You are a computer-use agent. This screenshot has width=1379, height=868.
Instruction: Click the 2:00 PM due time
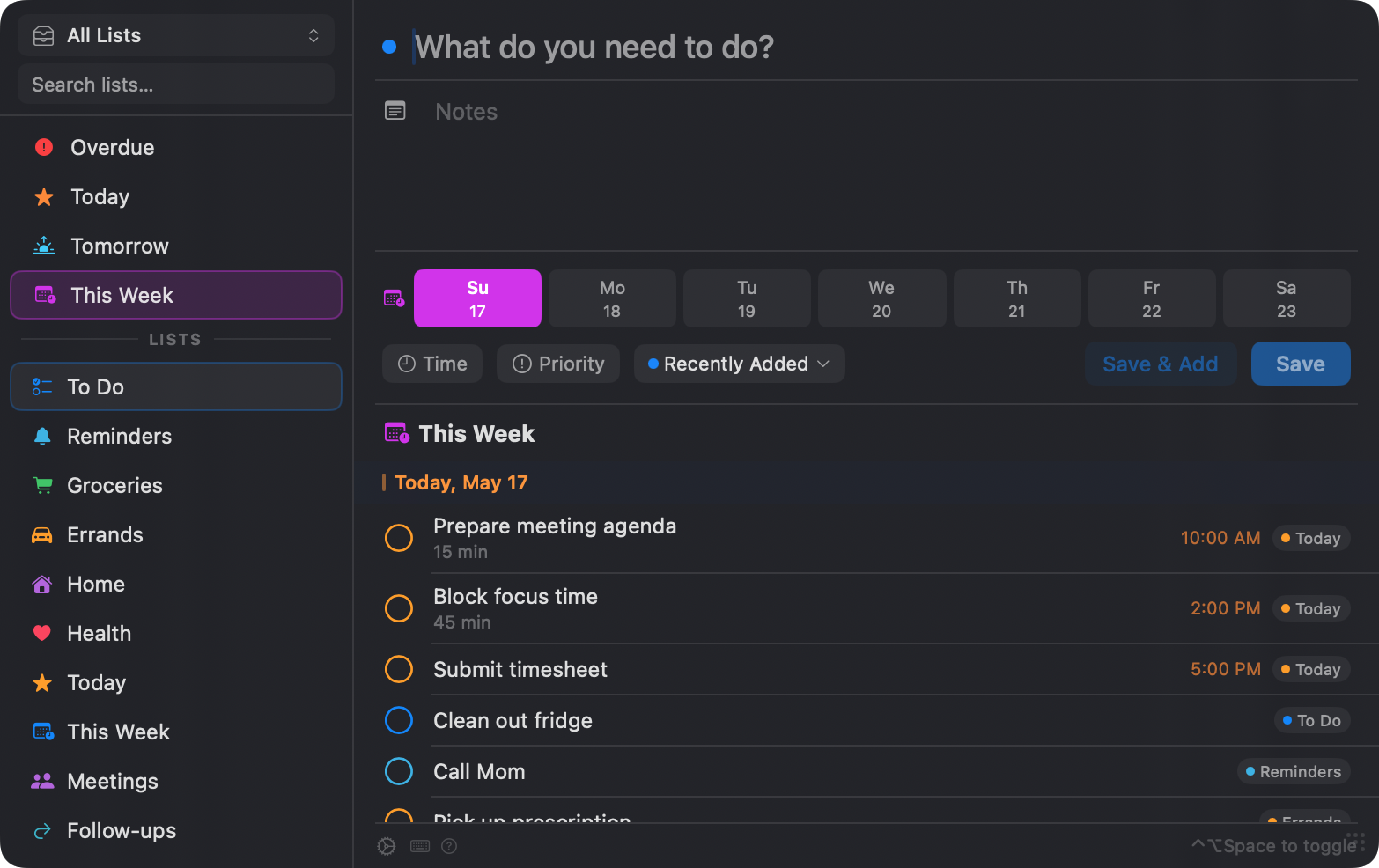[1226, 608]
